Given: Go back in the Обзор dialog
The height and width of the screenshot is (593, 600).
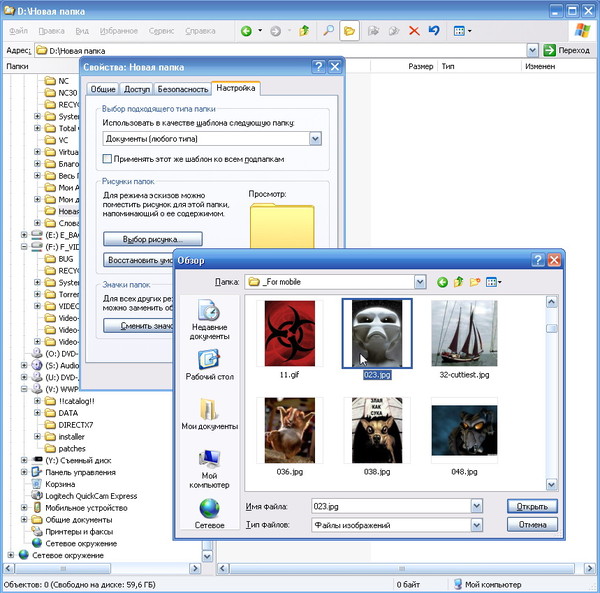Looking at the screenshot, I should pyautogui.click(x=442, y=282).
